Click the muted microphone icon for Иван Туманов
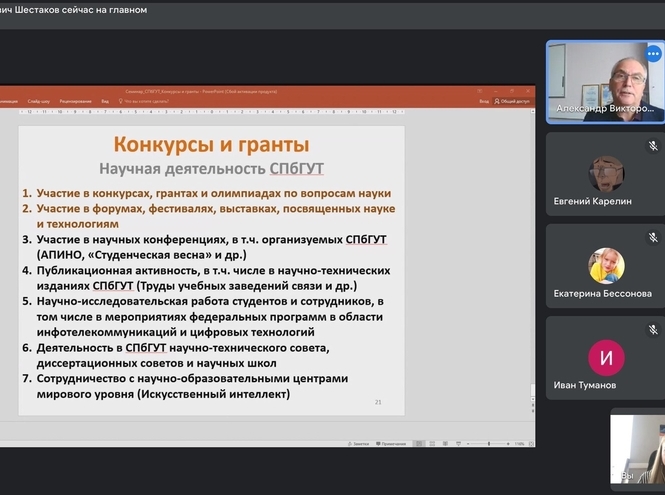 coord(653,330)
